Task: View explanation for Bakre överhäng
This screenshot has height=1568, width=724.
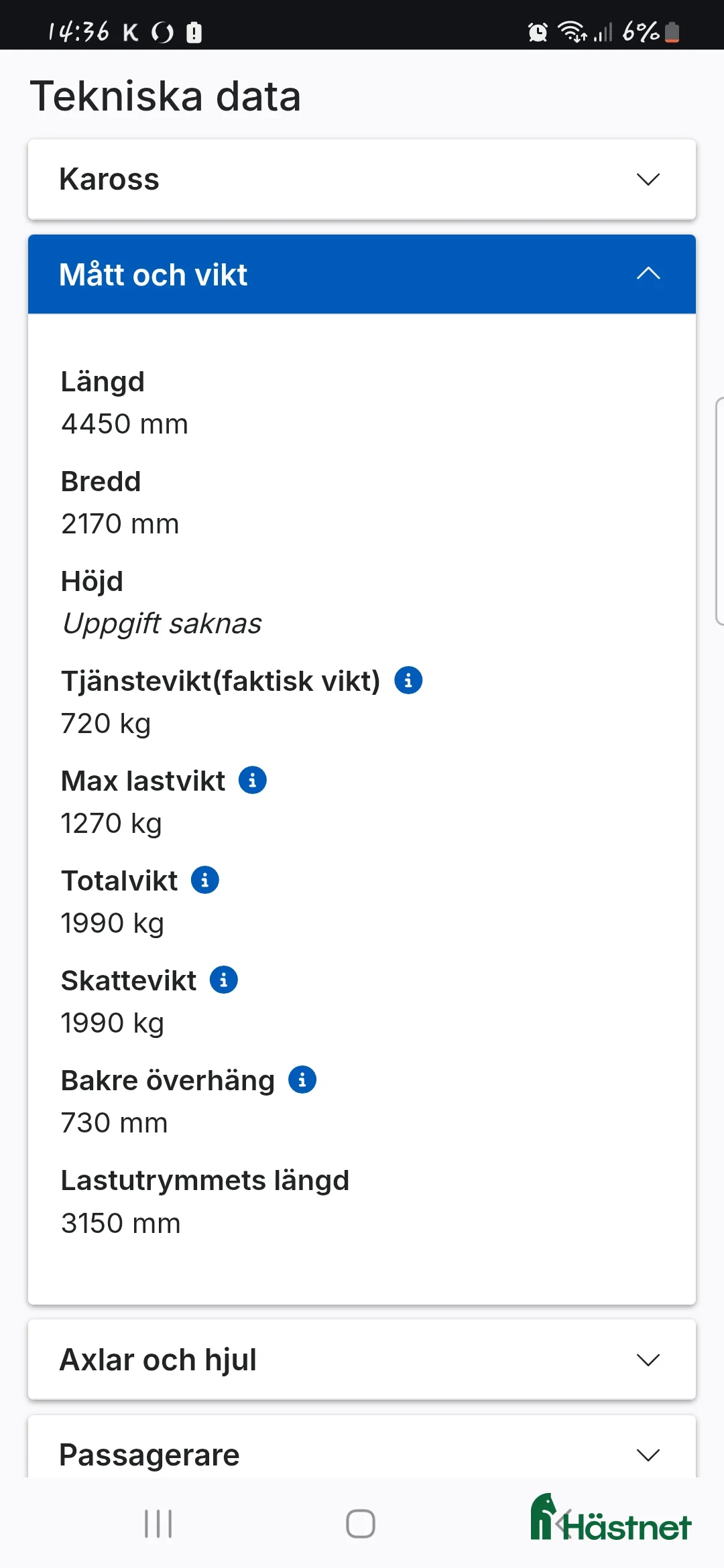Action: coord(302,1079)
